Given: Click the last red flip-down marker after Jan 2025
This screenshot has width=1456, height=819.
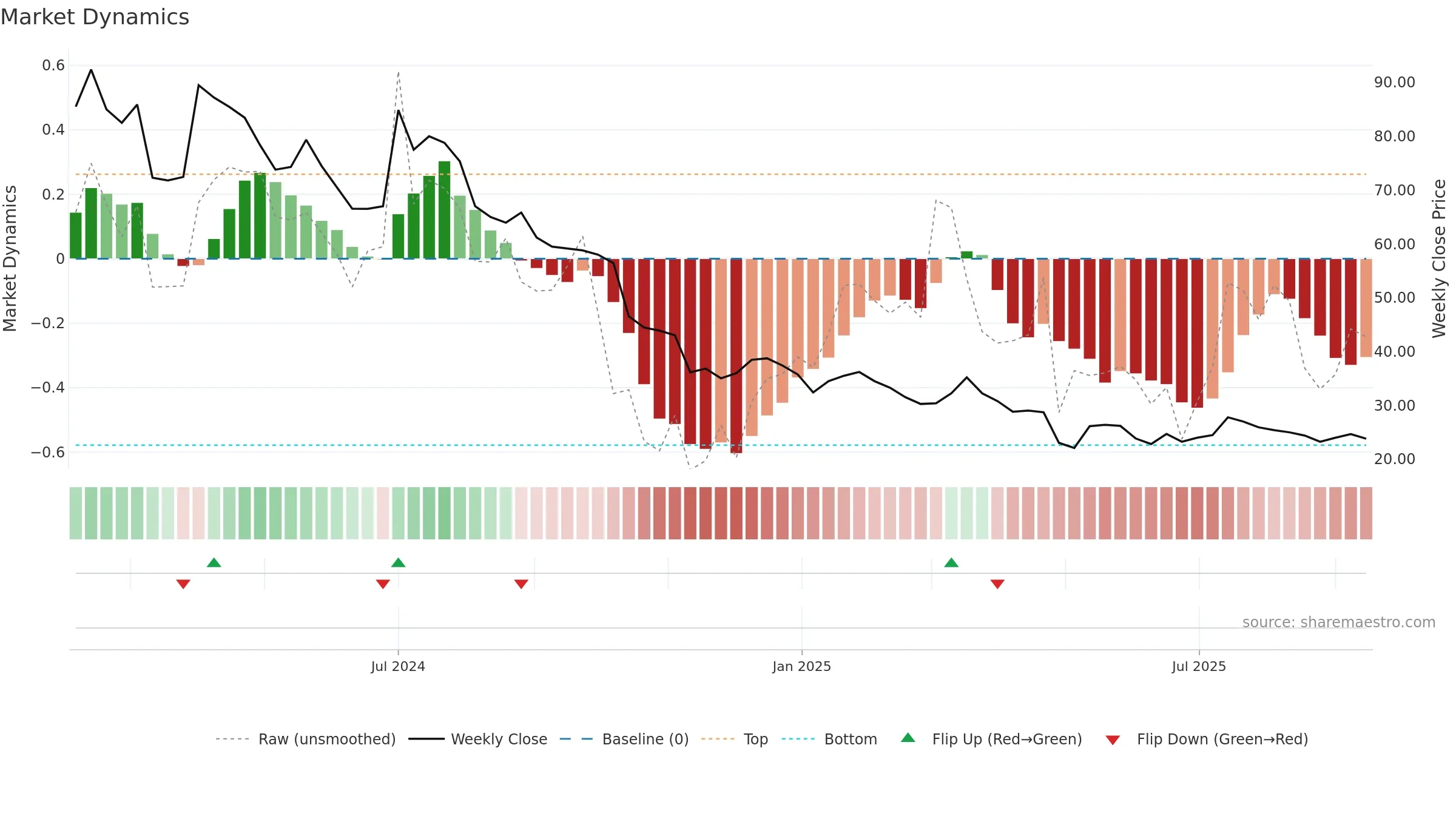Looking at the screenshot, I should point(997,584).
